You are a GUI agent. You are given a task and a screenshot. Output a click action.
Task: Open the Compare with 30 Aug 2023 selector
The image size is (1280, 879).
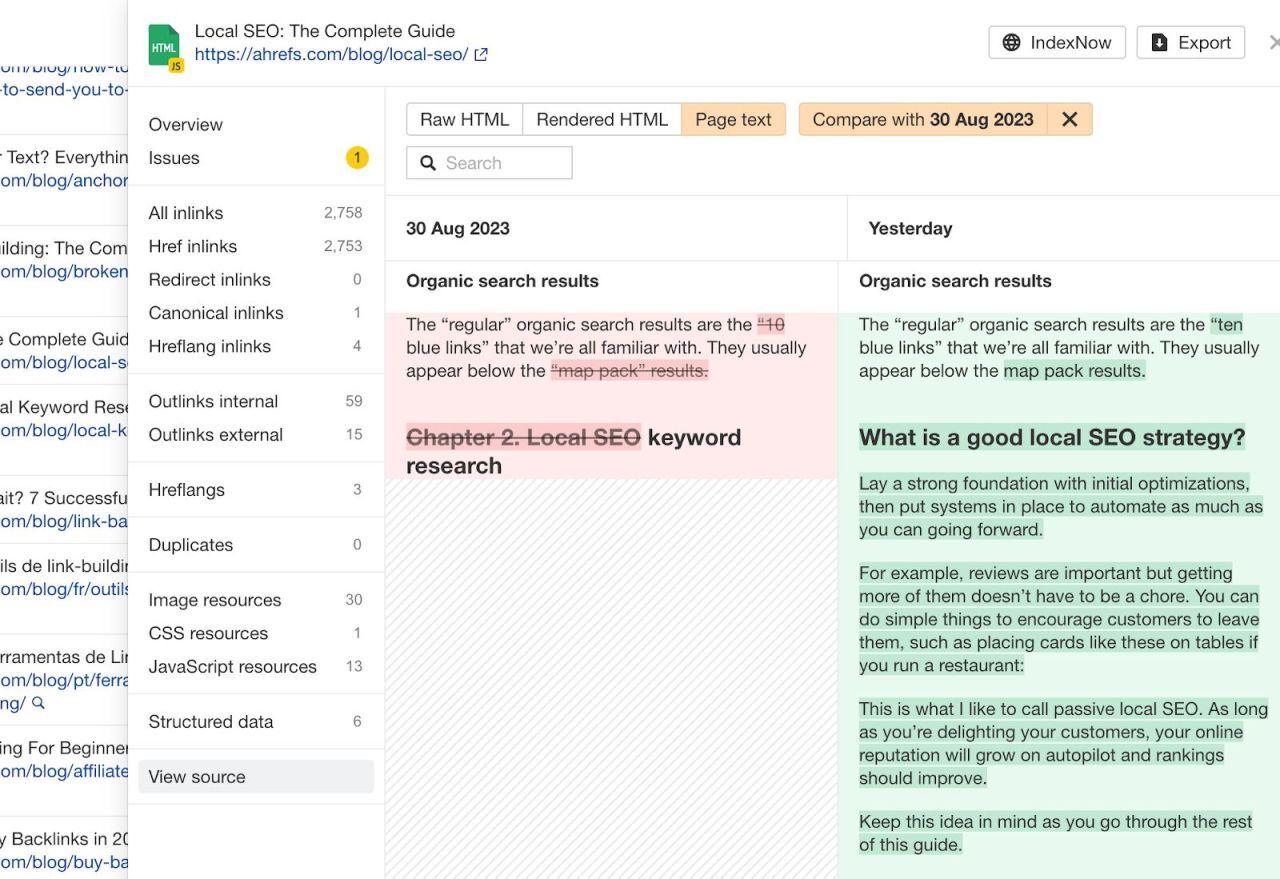[922, 119]
